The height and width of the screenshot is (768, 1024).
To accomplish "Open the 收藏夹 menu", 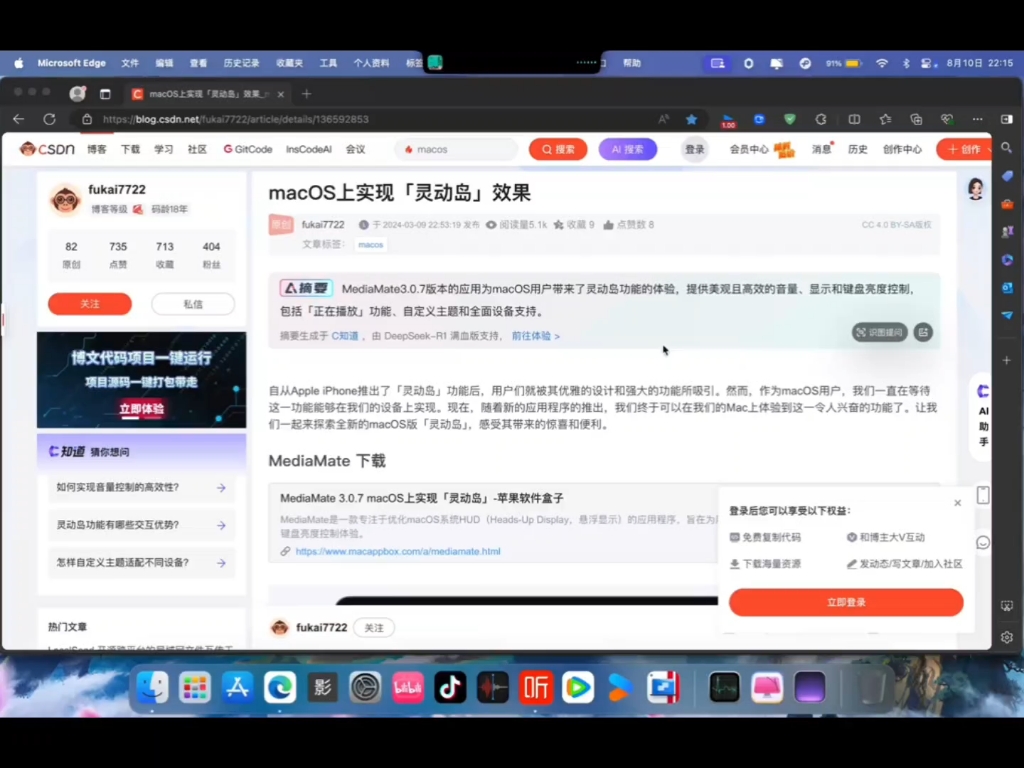I will (289, 63).
